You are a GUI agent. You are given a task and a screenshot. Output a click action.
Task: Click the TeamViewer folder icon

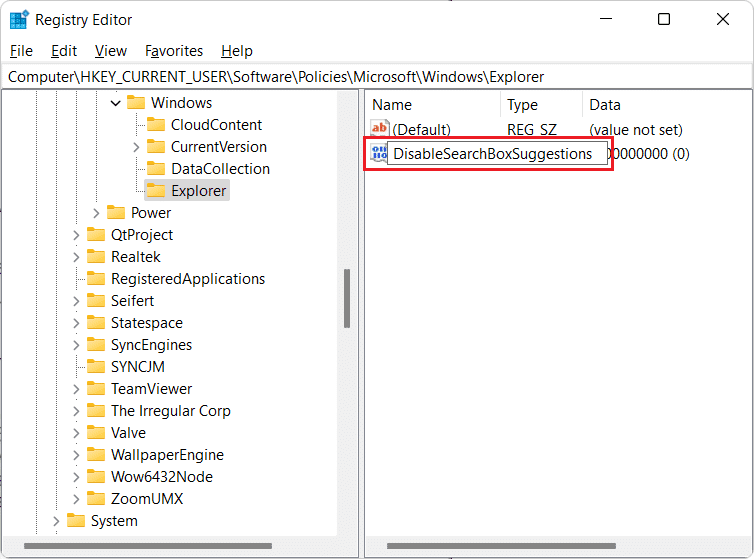[96, 389]
